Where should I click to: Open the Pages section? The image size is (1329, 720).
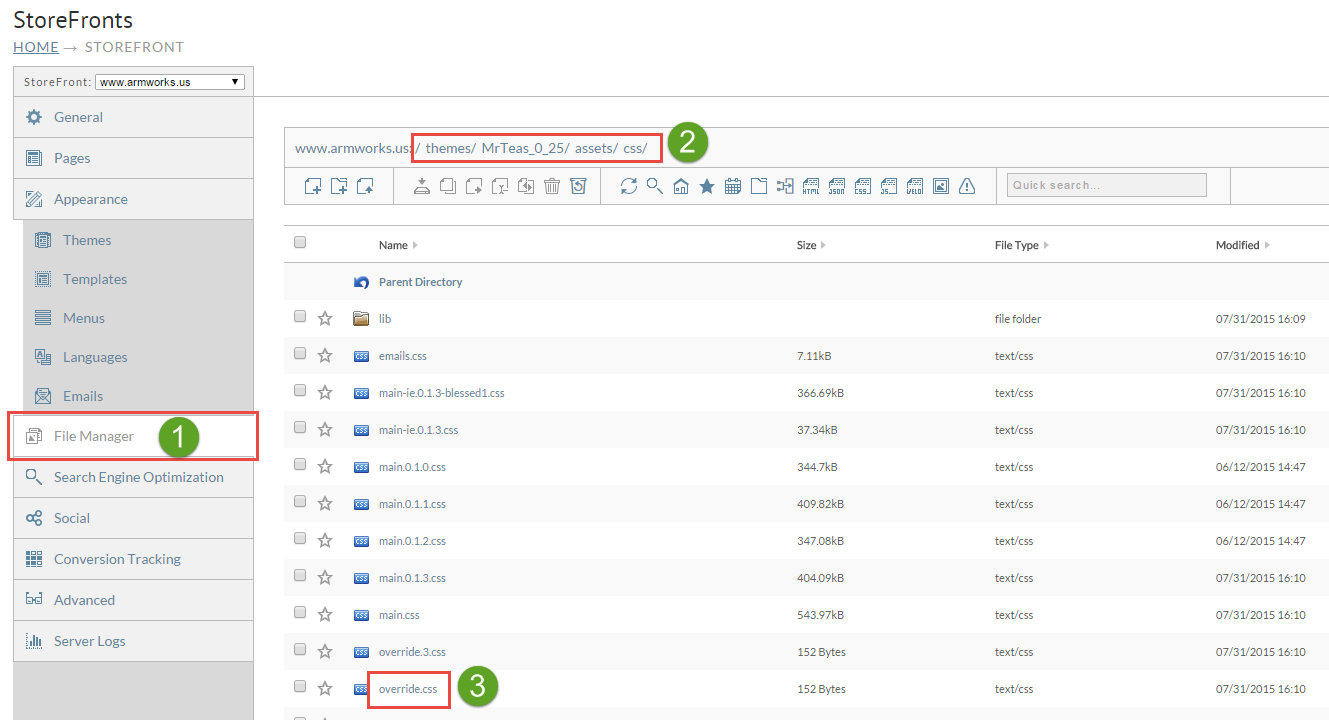coord(133,158)
